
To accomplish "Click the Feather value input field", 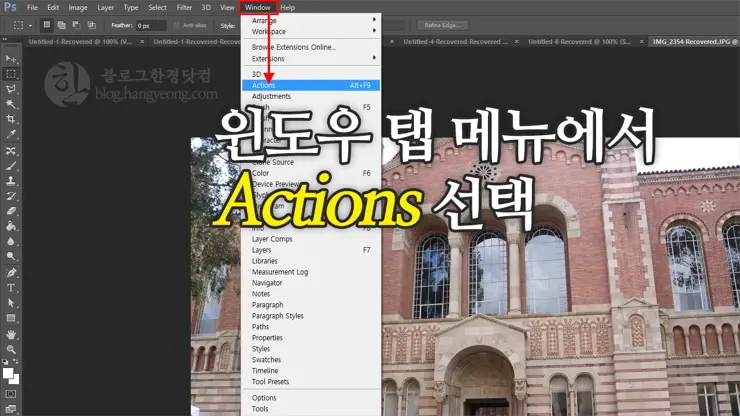I will click(151, 25).
